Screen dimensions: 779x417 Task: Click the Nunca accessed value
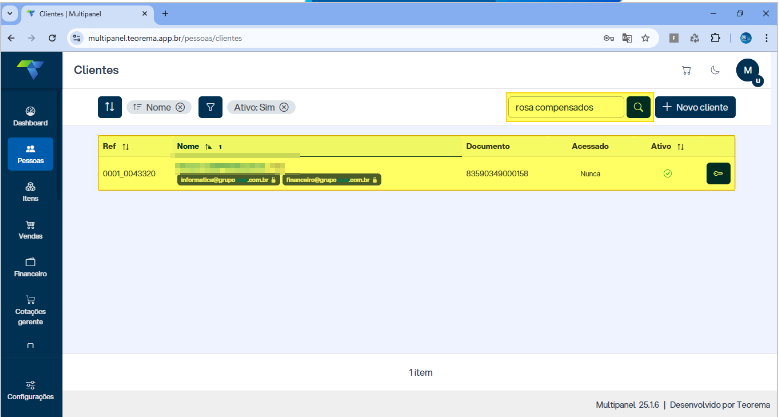pos(590,173)
